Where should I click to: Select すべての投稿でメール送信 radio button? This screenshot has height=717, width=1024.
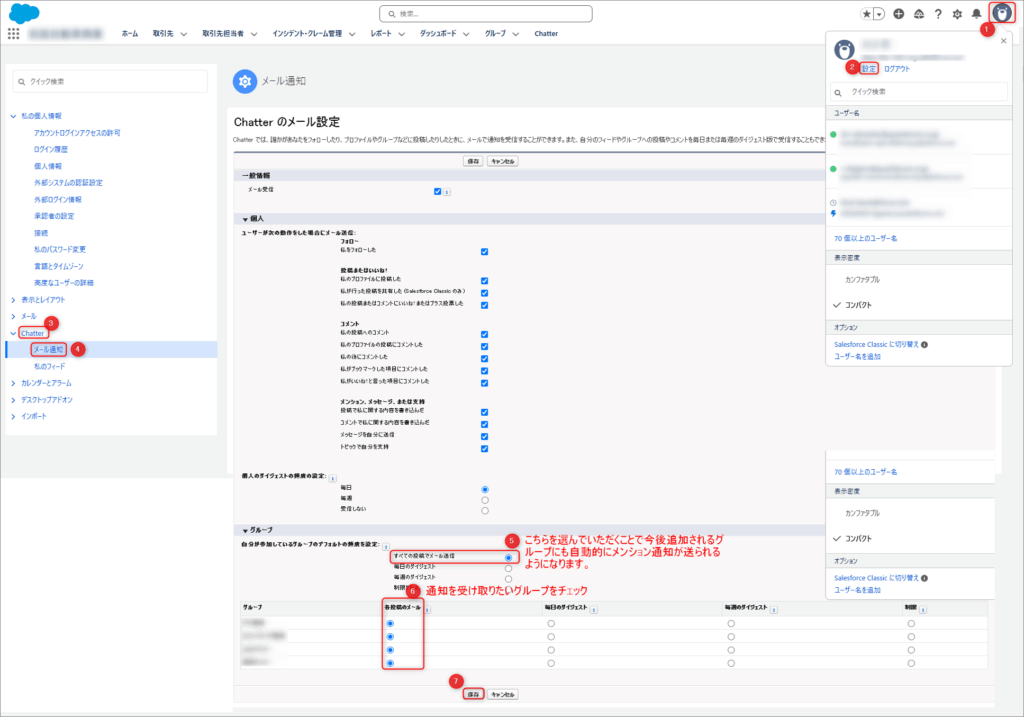[x=509, y=556]
